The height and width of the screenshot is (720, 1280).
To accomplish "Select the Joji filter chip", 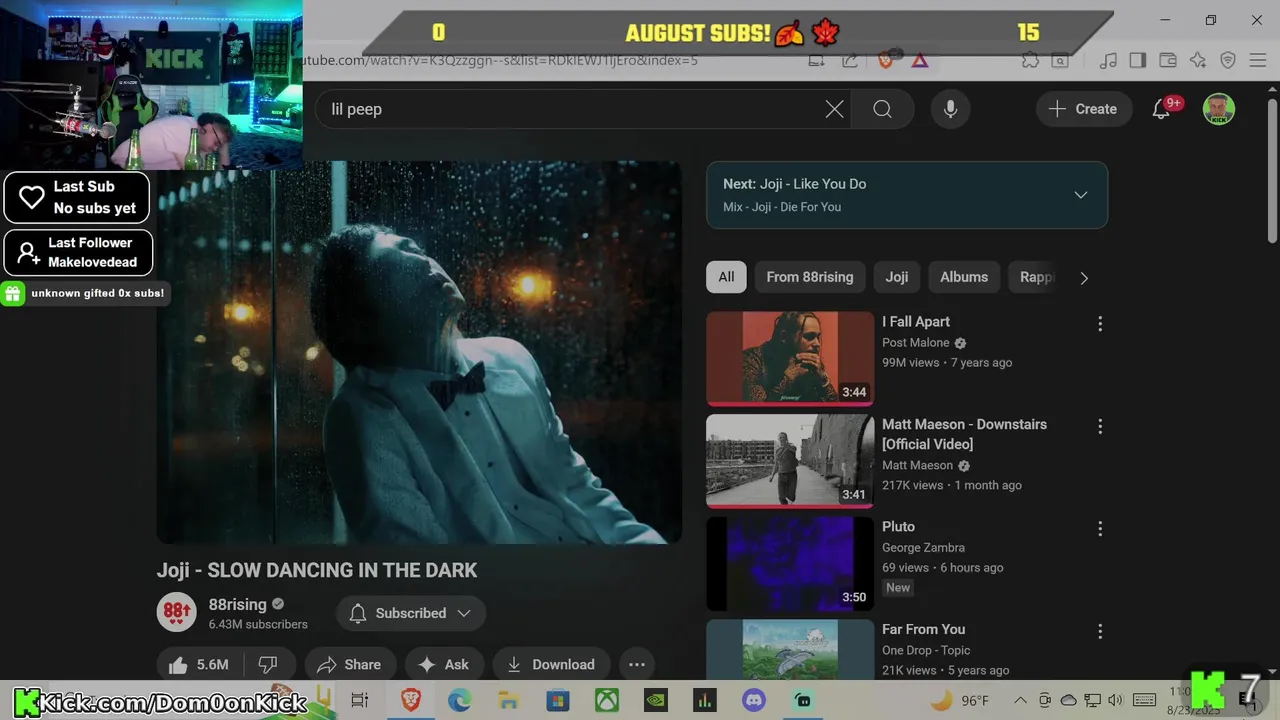I will (x=897, y=277).
